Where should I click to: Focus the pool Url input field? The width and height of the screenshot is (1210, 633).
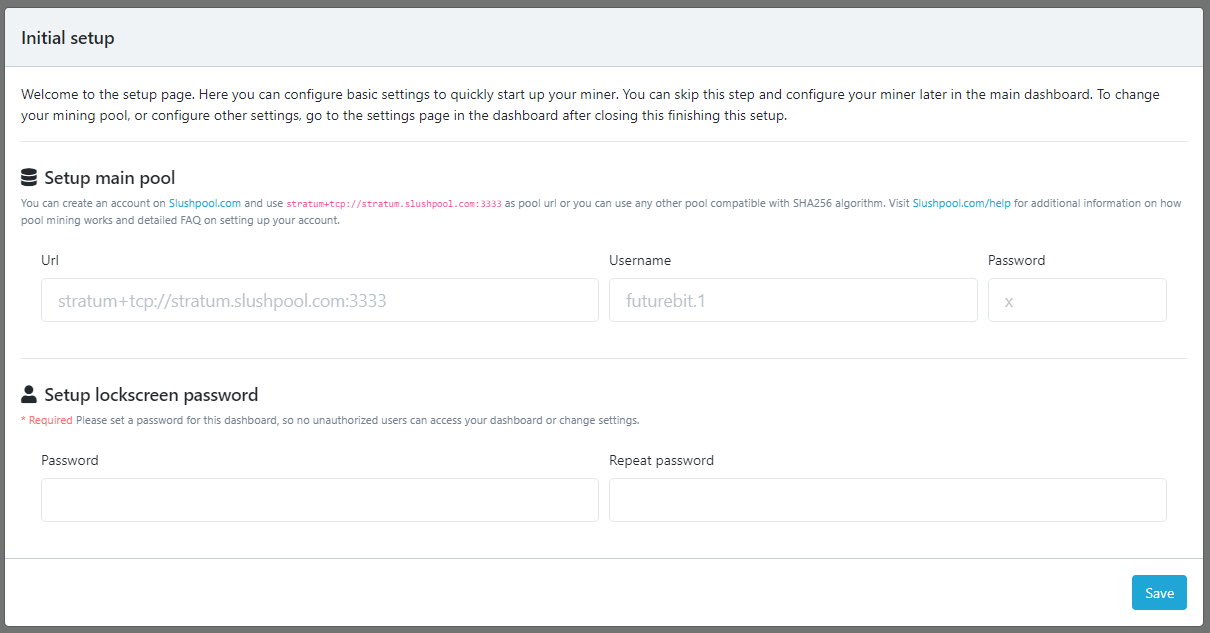320,300
